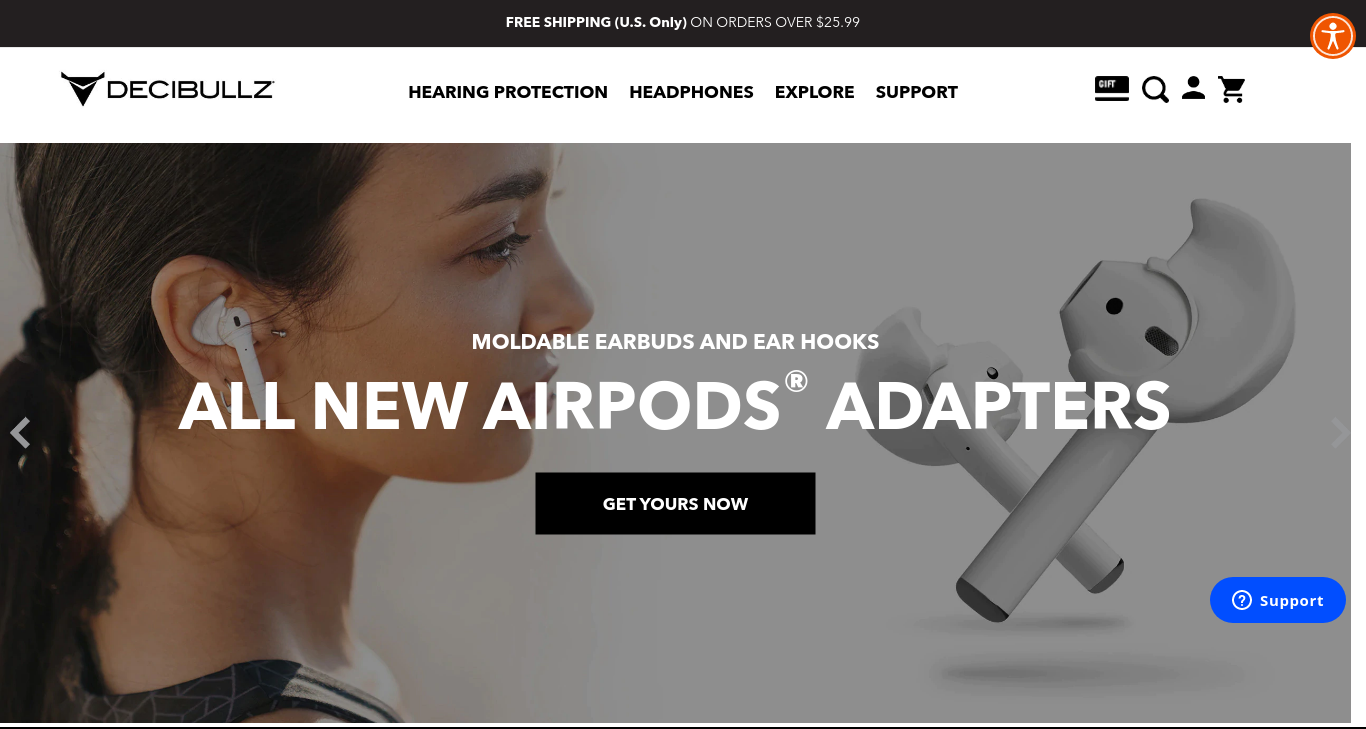The height and width of the screenshot is (729, 1366).
Task: Click the All New AirPods Adapters headline
Action: [674, 405]
